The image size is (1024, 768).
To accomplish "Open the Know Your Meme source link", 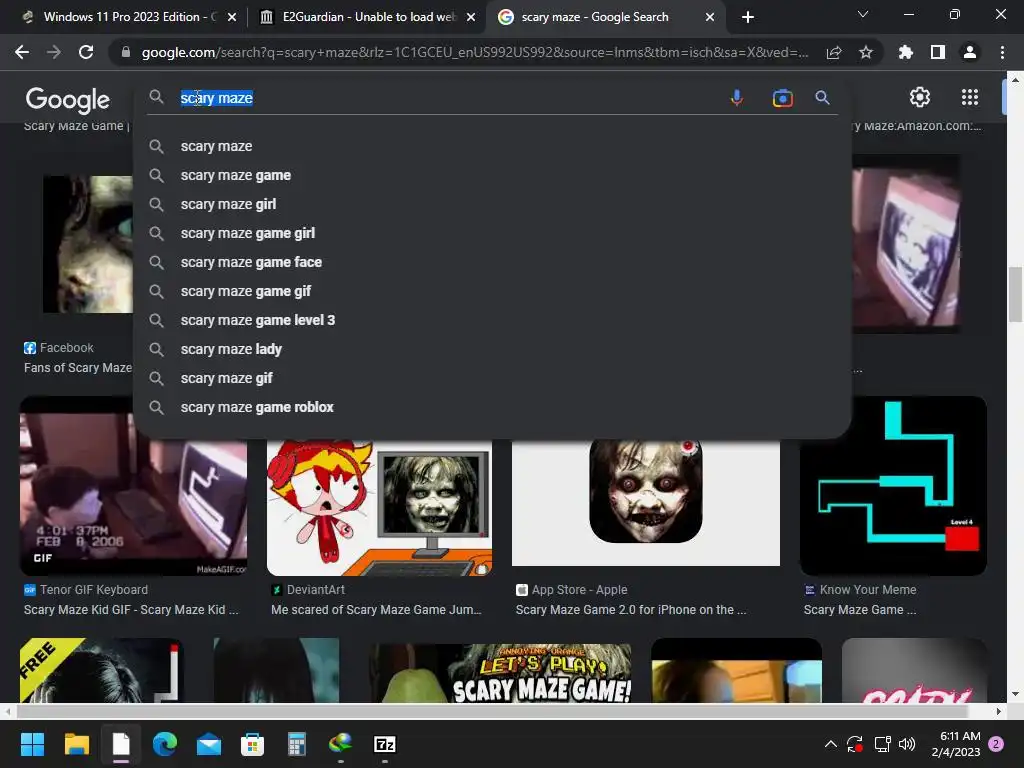I will pyautogui.click(x=860, y=590).
